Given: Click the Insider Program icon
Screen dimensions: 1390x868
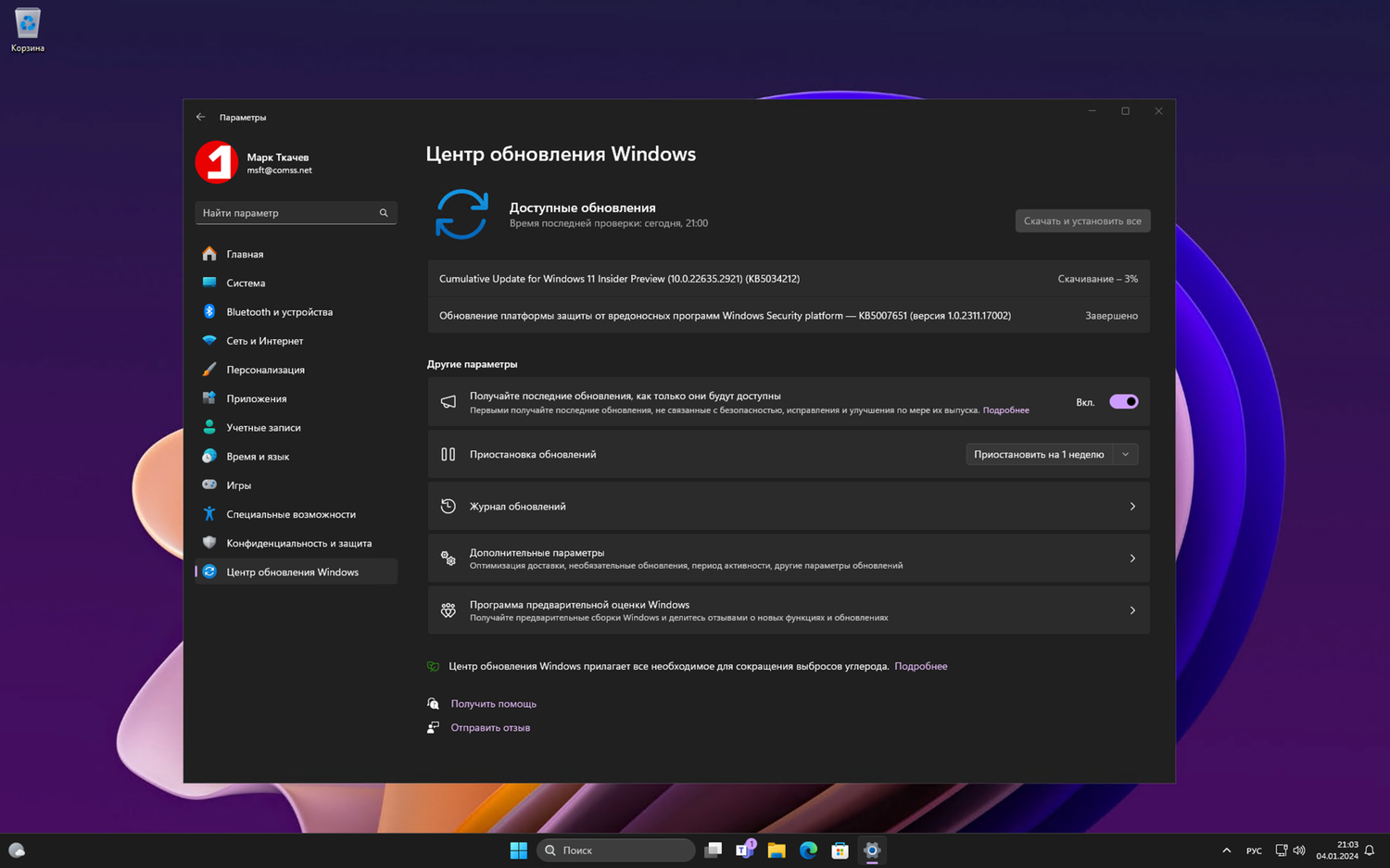Looking at the screenshot, I should [449, 610].
